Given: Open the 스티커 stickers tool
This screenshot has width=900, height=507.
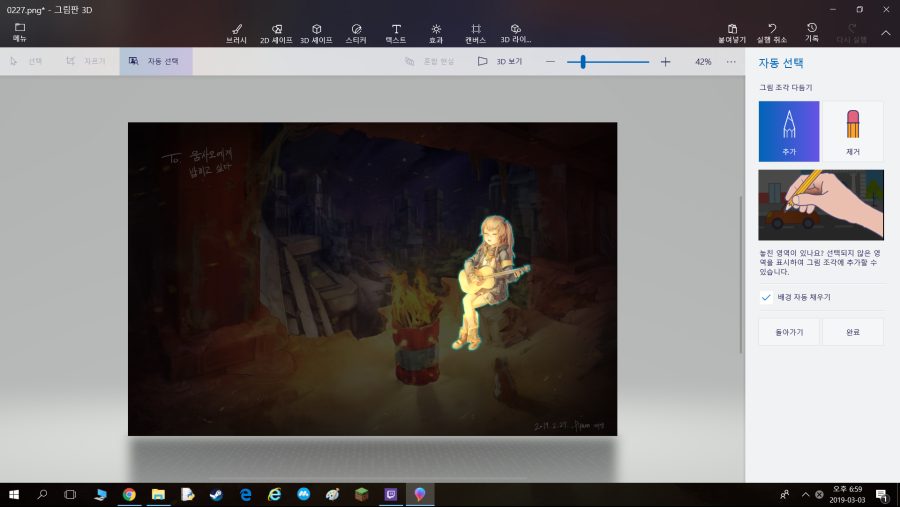Looking at the screenshot, I should pyautogui.click(x=356, y=34).
